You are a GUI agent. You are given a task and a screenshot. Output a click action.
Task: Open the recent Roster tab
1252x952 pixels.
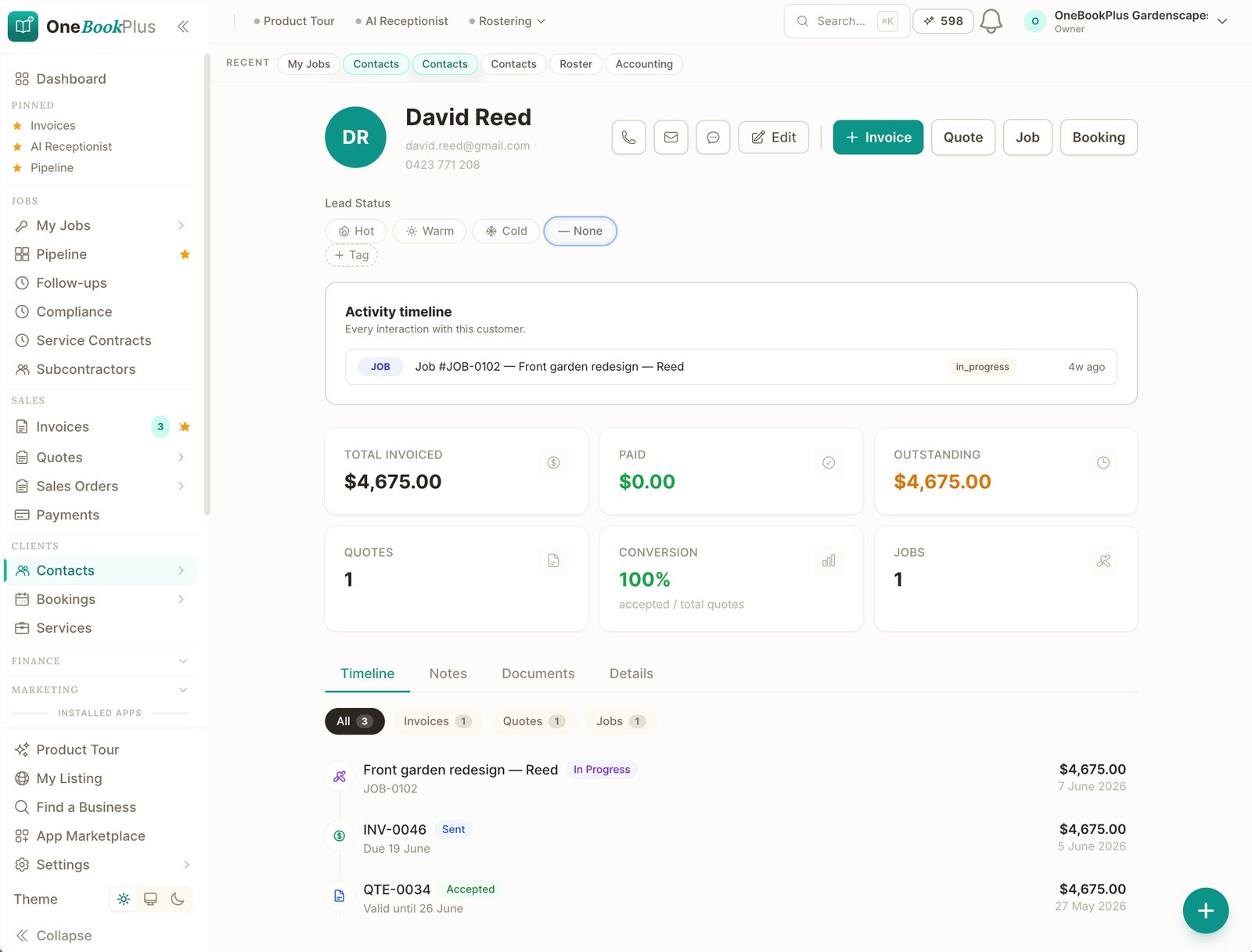pyautogui.click(x=576, y=64)
